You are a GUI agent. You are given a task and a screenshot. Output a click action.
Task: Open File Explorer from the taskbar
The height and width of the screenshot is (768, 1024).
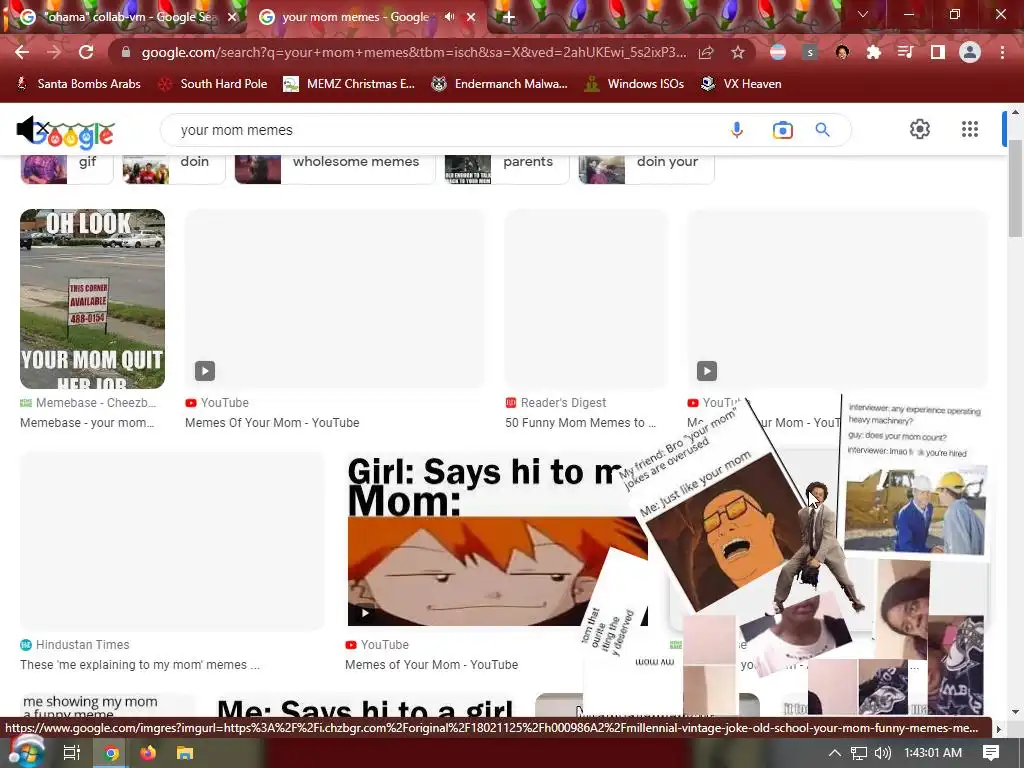(185, 753)
